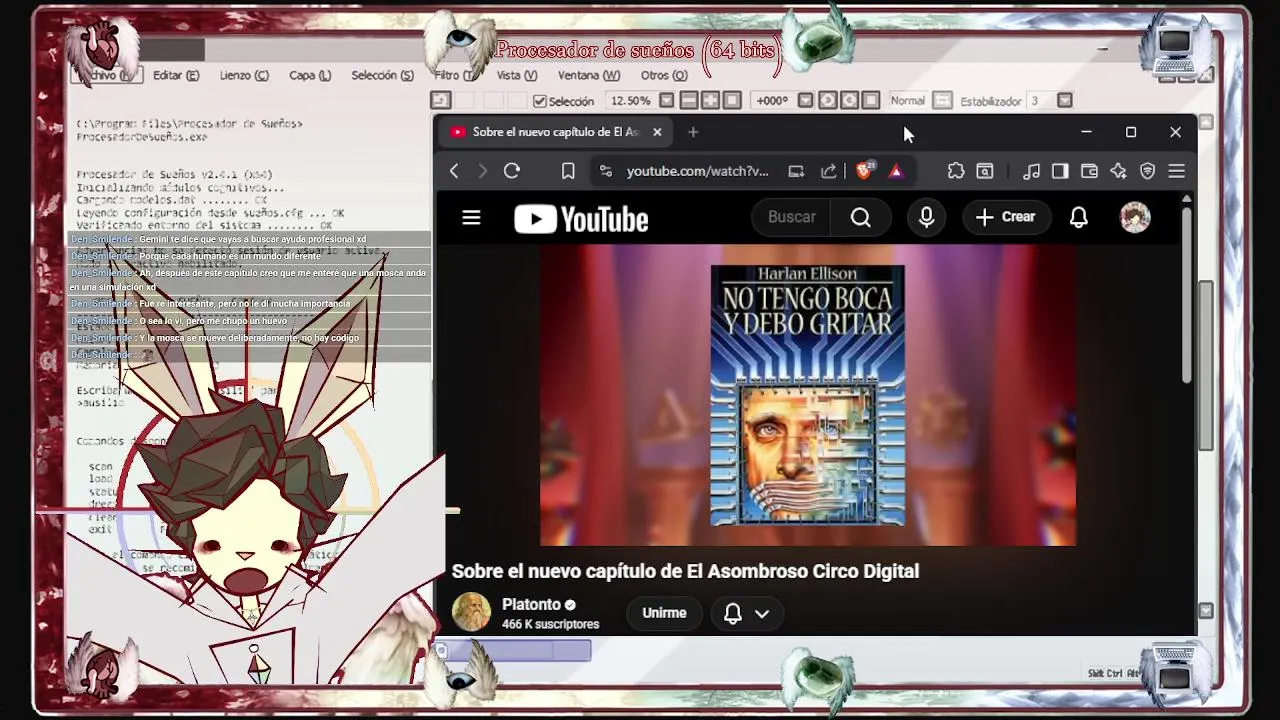Open site settings icon in address bar
This screenshot has height=720, width=1280.
[x=605, y=171]
